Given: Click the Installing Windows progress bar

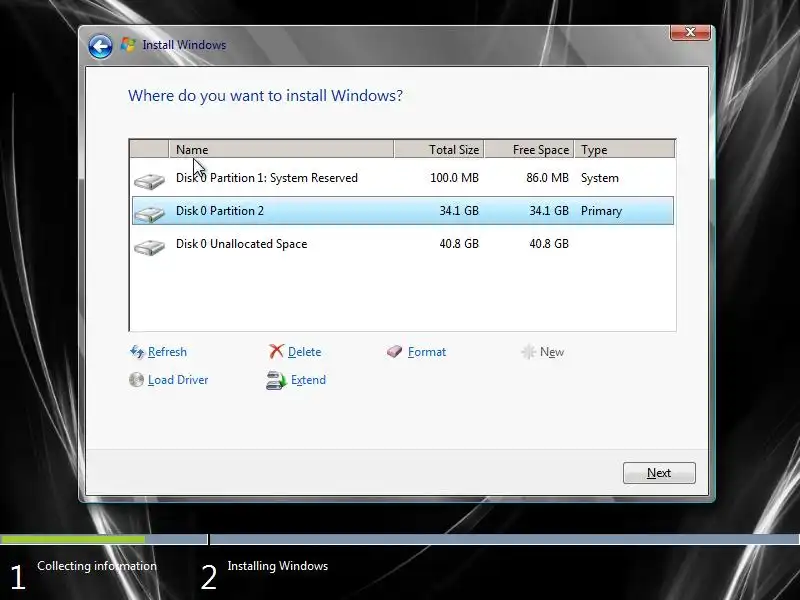Looking at the screenshot, I should point(505,539).
